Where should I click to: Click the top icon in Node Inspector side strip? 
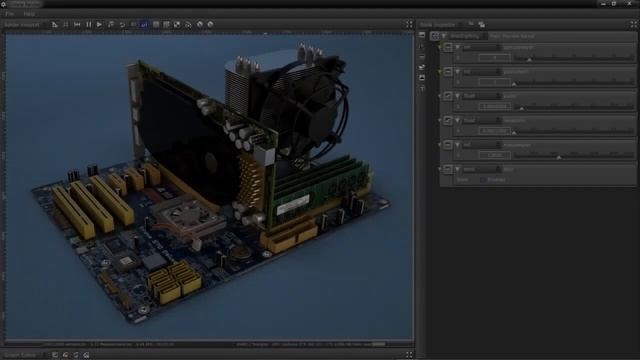tap(422, 36)
